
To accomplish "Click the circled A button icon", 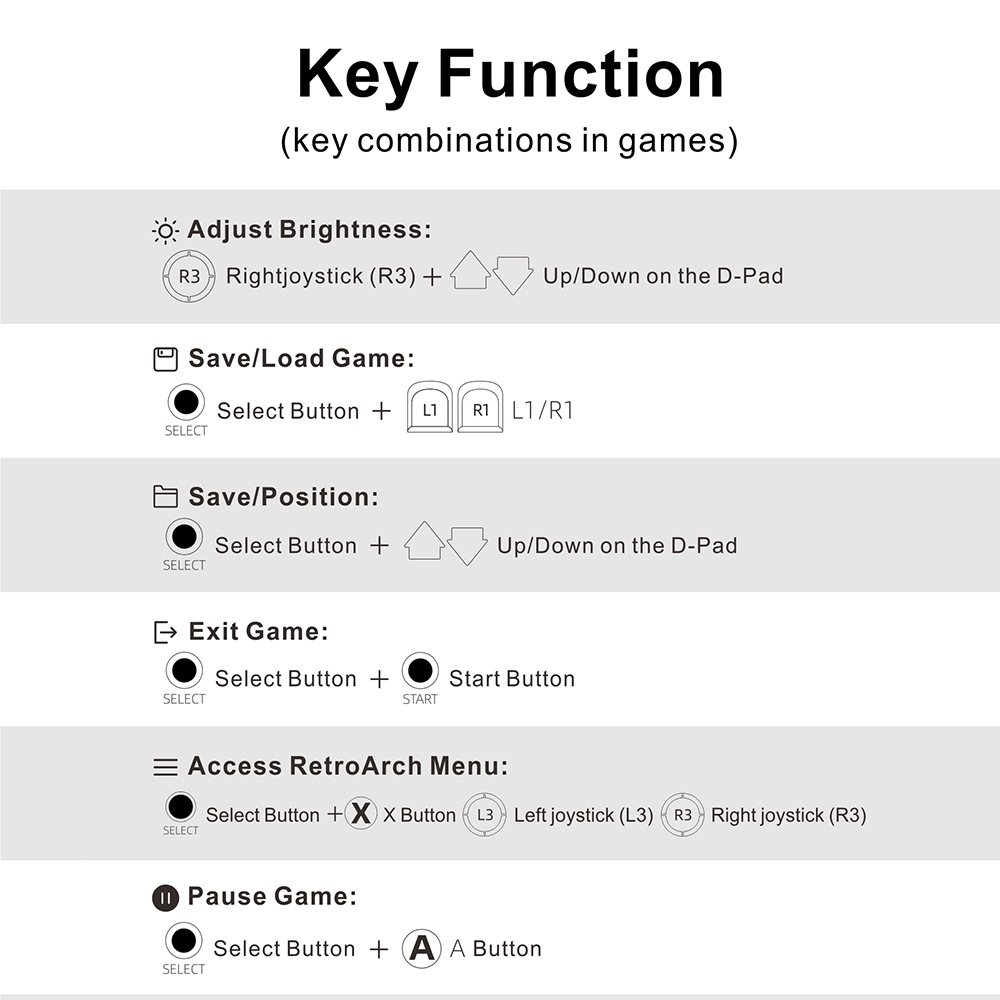I will (422, 948).
